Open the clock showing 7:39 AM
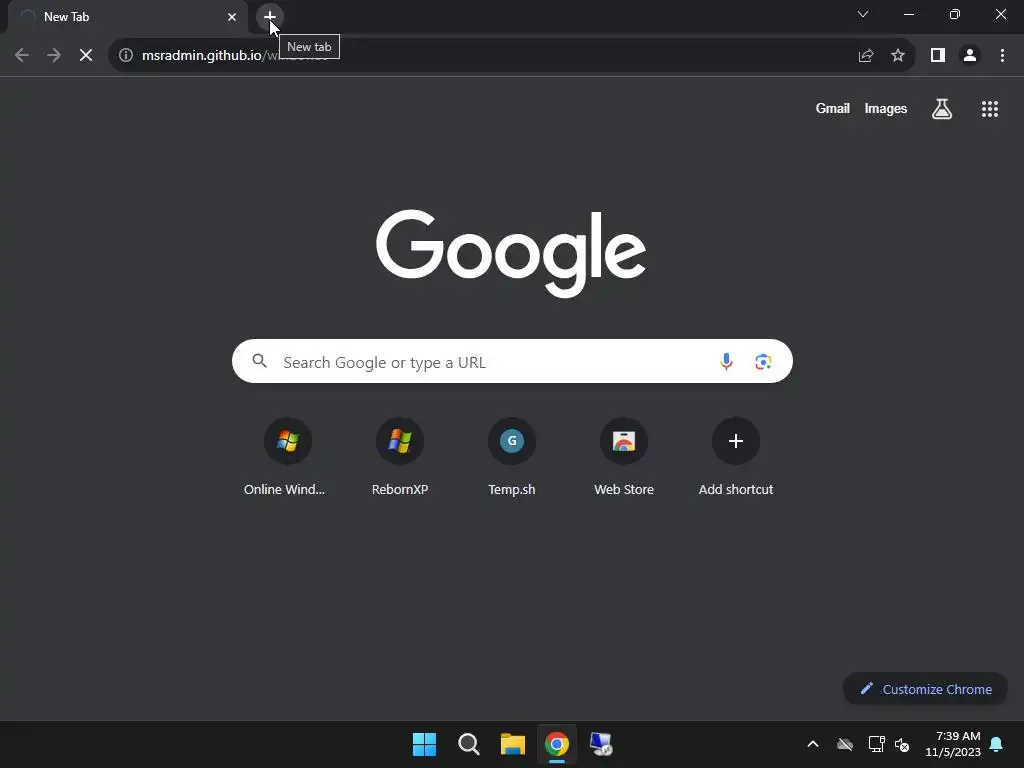This screenshot has width=1024, height=768. [x=953, y=744]
